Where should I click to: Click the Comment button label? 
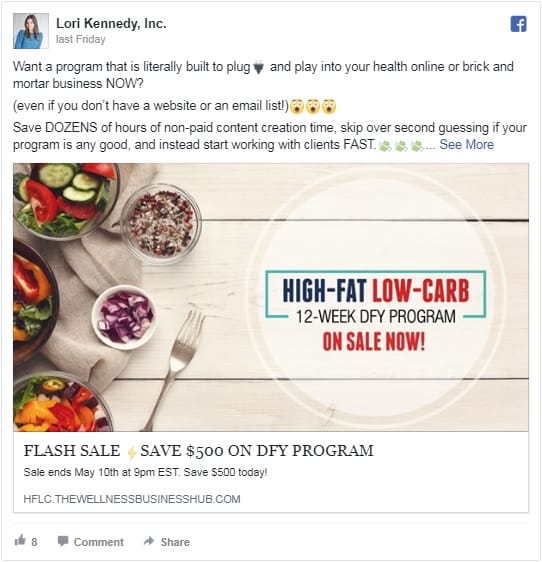(99, 542)
